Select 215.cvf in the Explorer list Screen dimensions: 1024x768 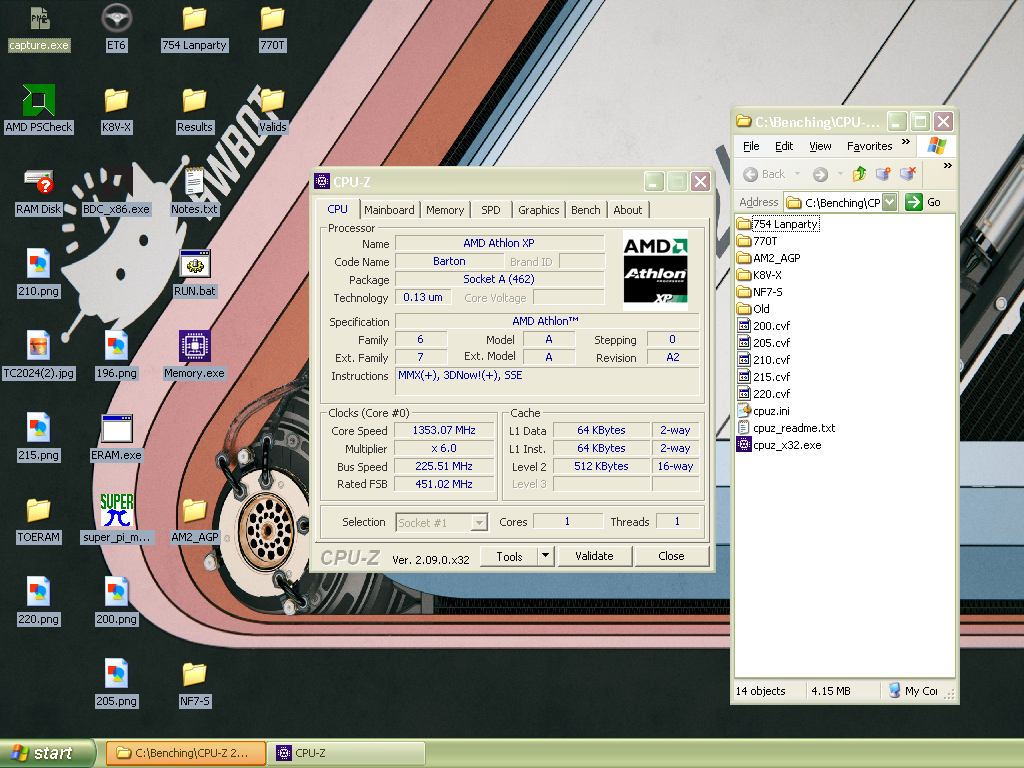pos(763,377)
